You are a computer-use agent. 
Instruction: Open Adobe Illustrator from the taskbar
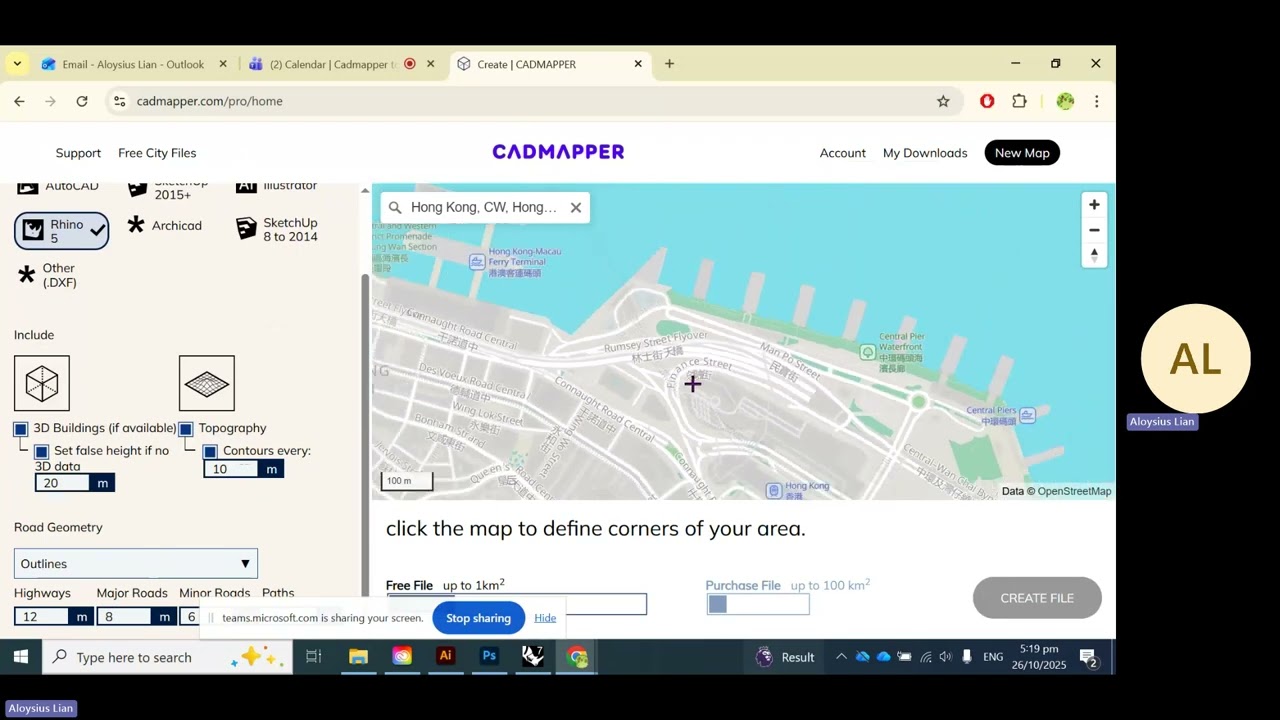[x=446, y=657]
